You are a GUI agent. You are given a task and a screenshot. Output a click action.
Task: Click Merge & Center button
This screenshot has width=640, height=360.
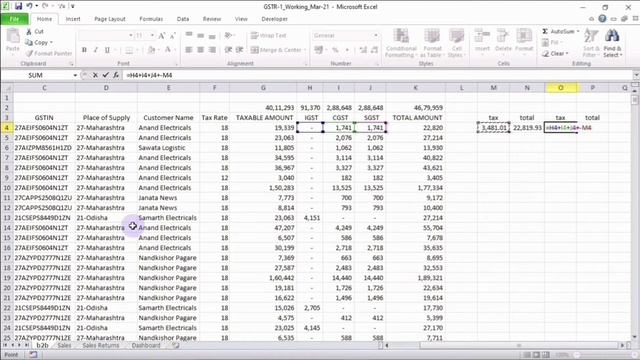(x=276, y=50)
